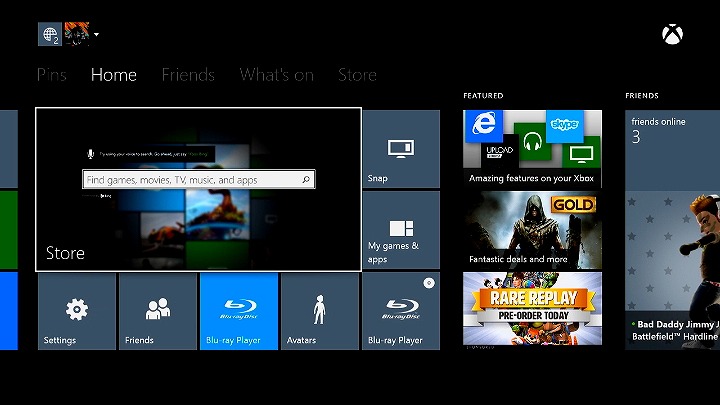
Task: Click the green TV icon in featured tile
Action: click(x=581, y=152)
